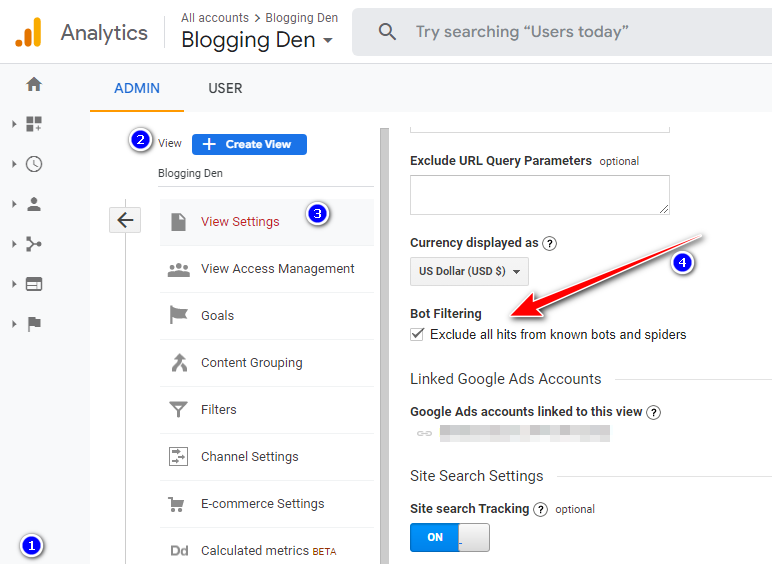Click the All accounts breadcrumb link
772x564 pixels.
point(215,18)
